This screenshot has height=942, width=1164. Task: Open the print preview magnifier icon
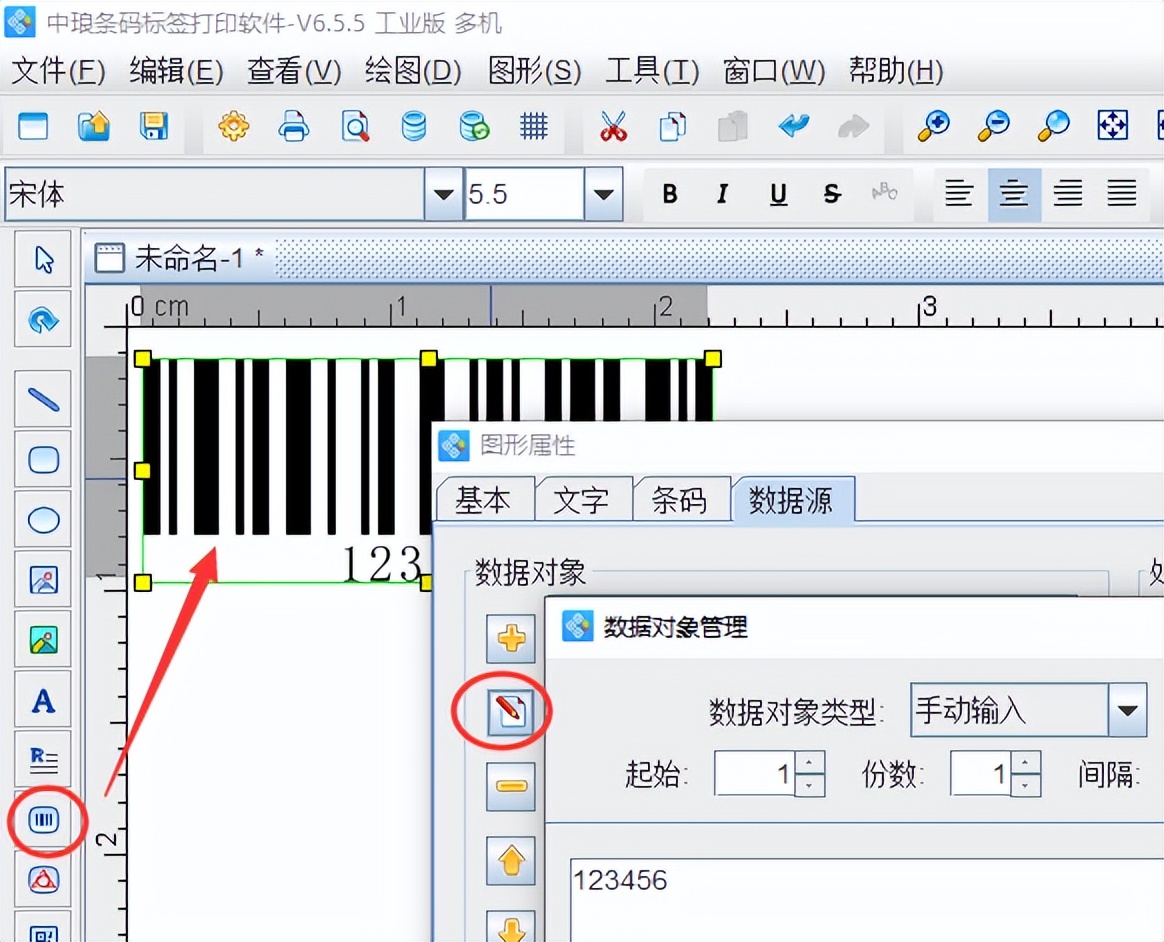[x=355, y=127]
